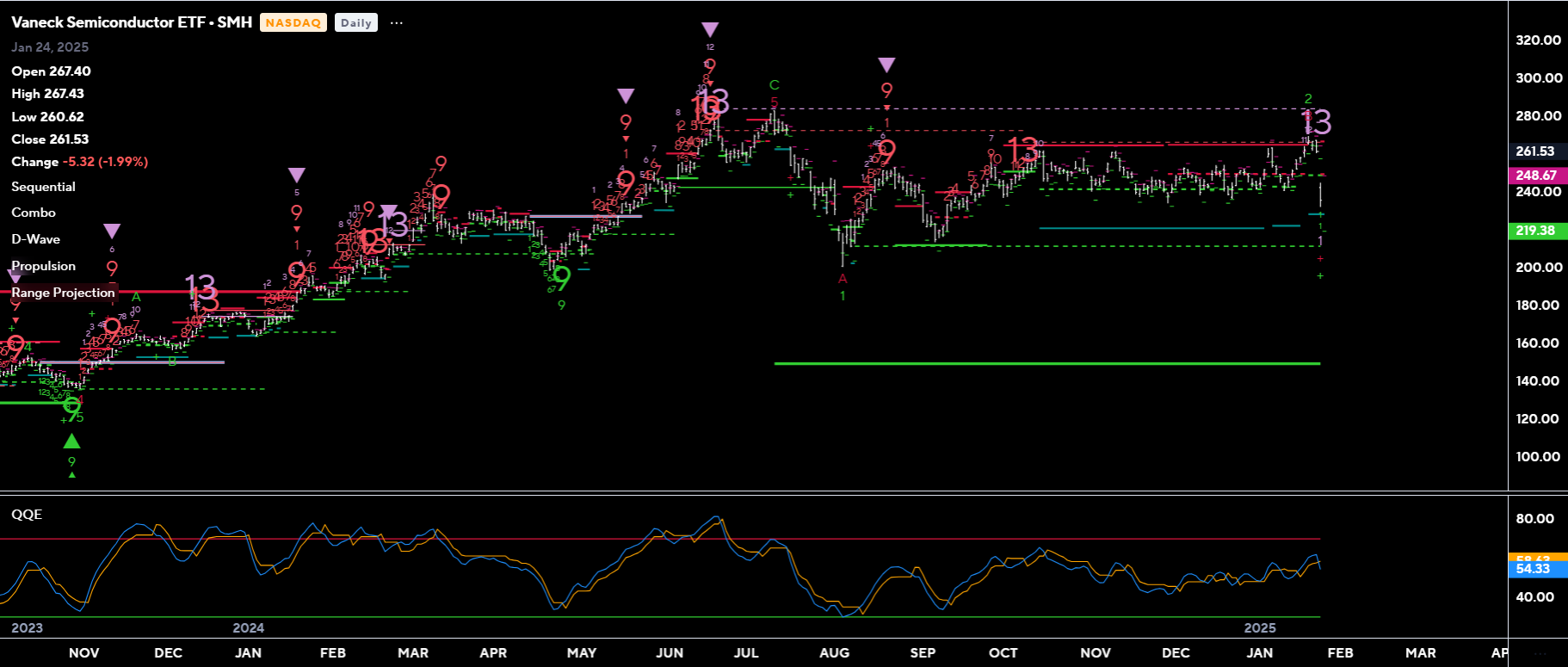This screenshot has height=667, width=1568.
Task: Select the purple triangle above the late-August 9
Action: (886, 65)
